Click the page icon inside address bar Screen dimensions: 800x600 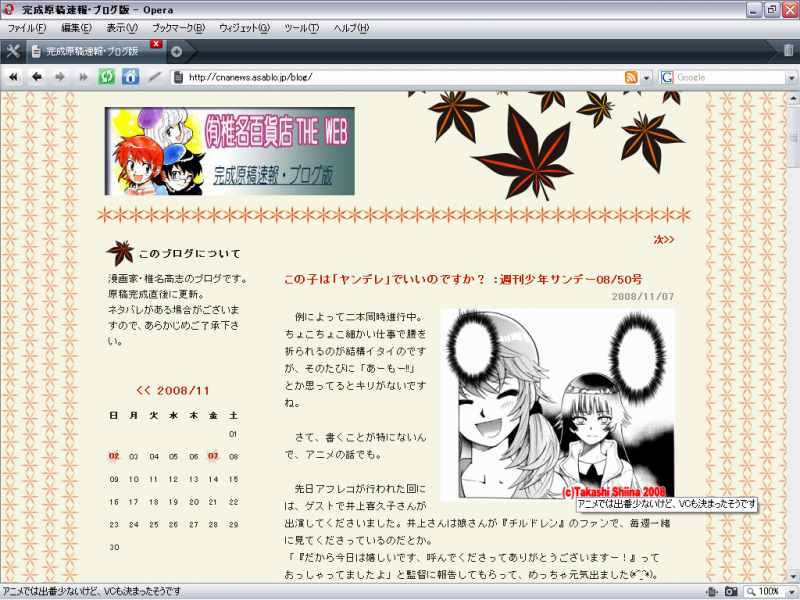(x=179, y=78)
